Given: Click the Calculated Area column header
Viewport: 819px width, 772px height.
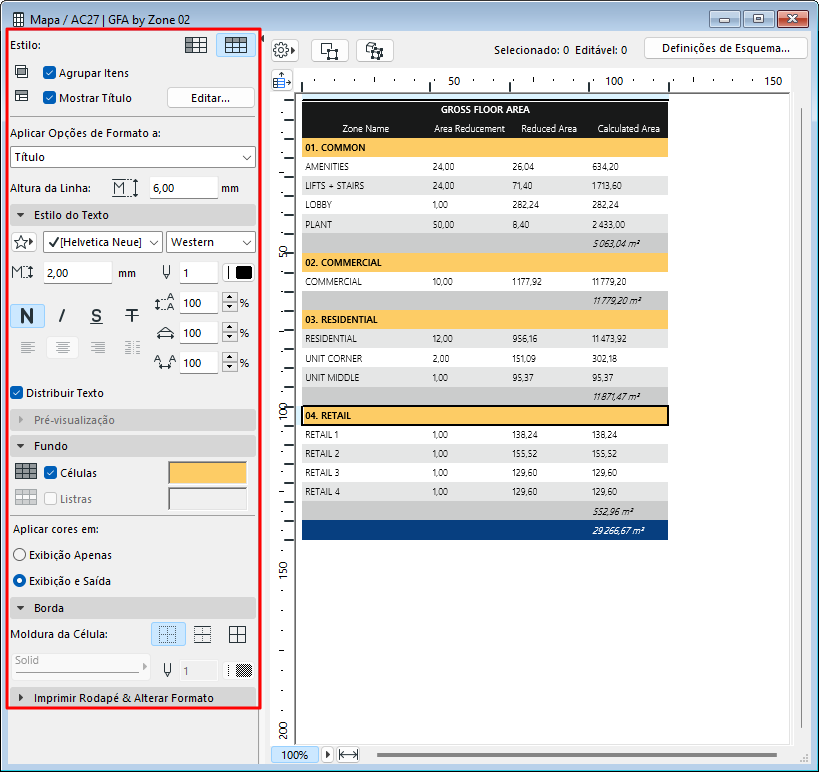Looking at the screenshot, I should pos(628,128).
